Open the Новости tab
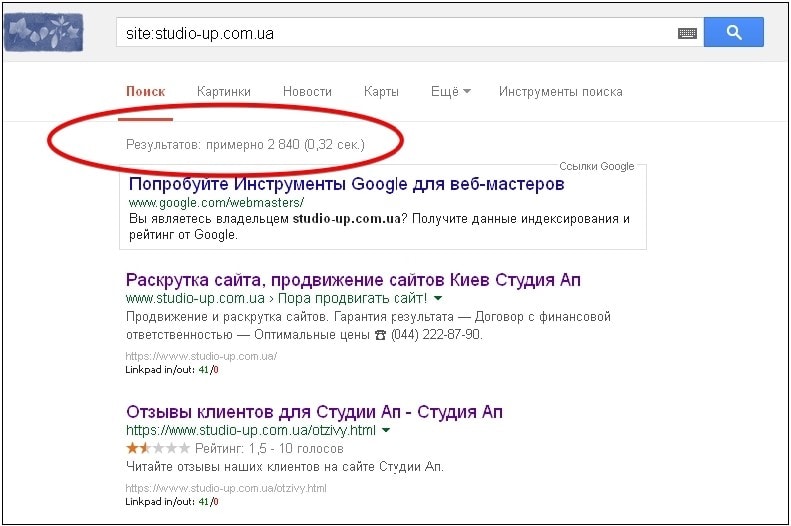 point(307,92)
